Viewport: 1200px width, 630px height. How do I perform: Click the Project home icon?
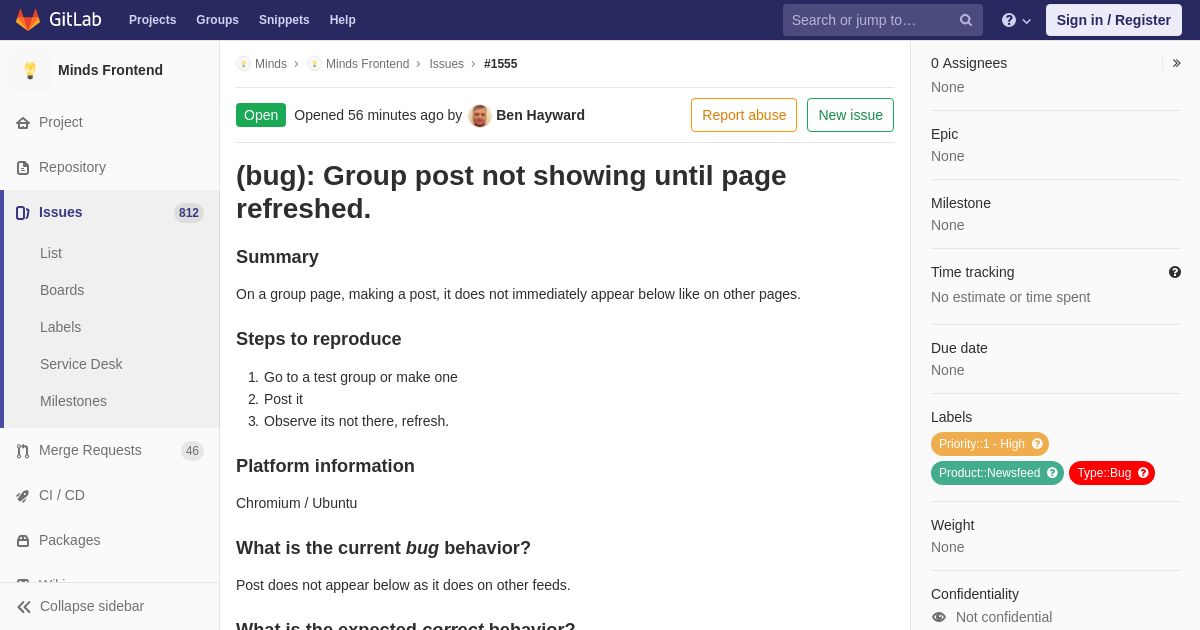click(x=23, y=123)
